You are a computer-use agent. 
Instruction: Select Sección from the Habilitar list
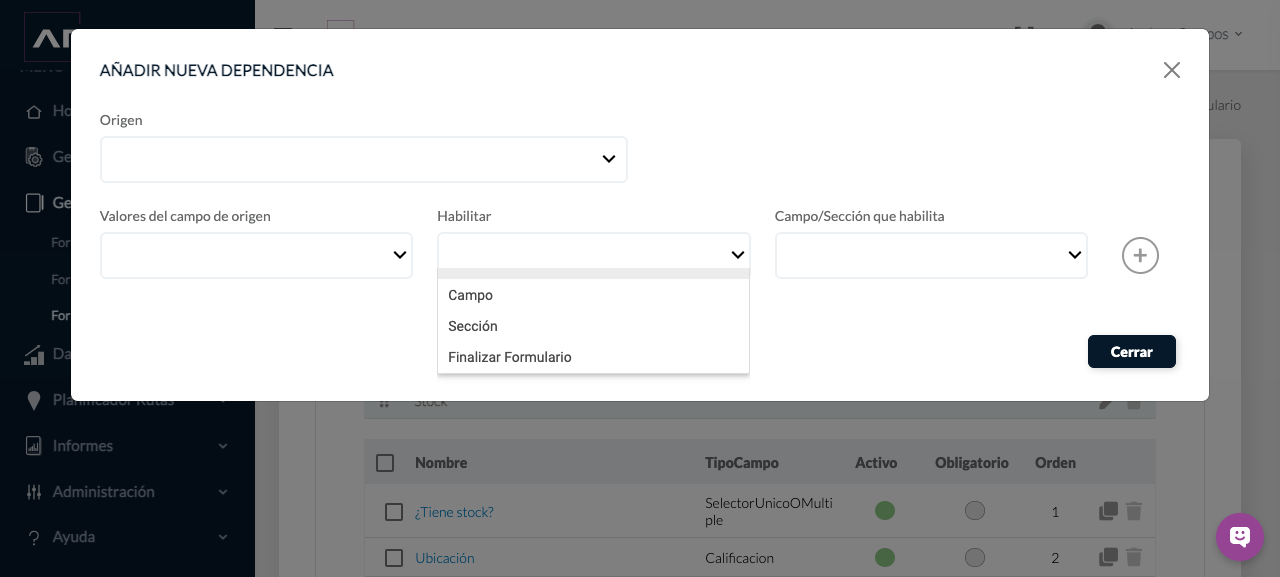(x=593, y=326)
